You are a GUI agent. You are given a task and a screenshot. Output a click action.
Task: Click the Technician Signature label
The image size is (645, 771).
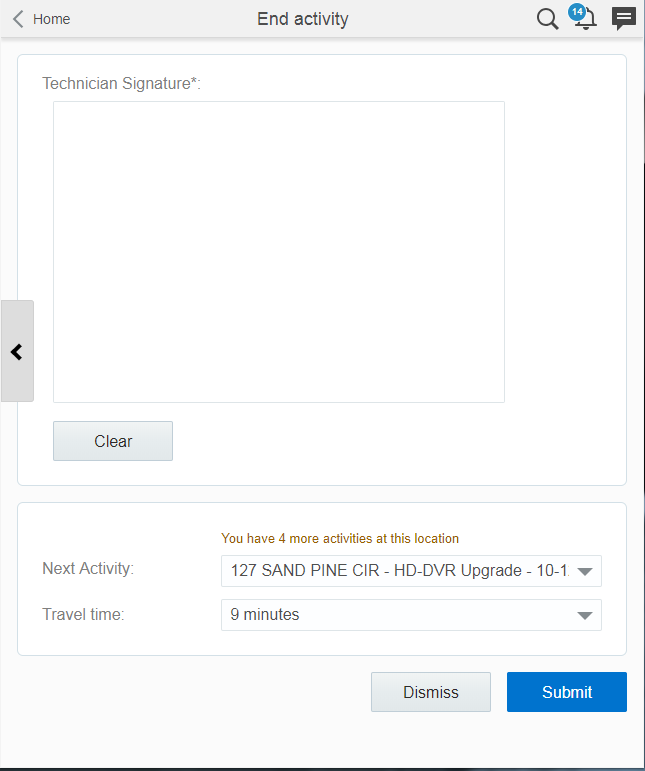point(121,83)
